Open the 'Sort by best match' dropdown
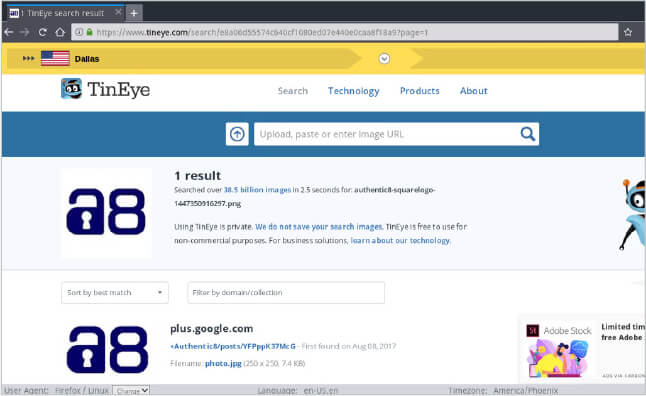 point(115,293)
